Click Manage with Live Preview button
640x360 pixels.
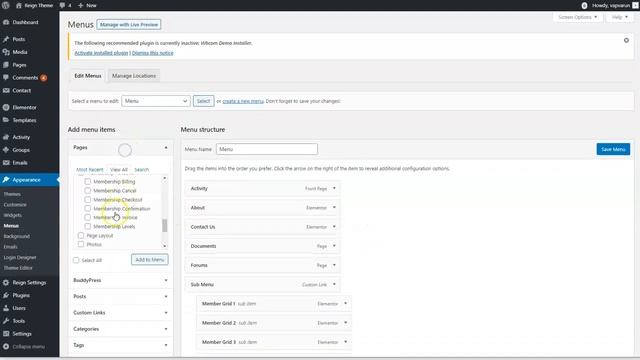pyautogui.click(x=129, y=24)
